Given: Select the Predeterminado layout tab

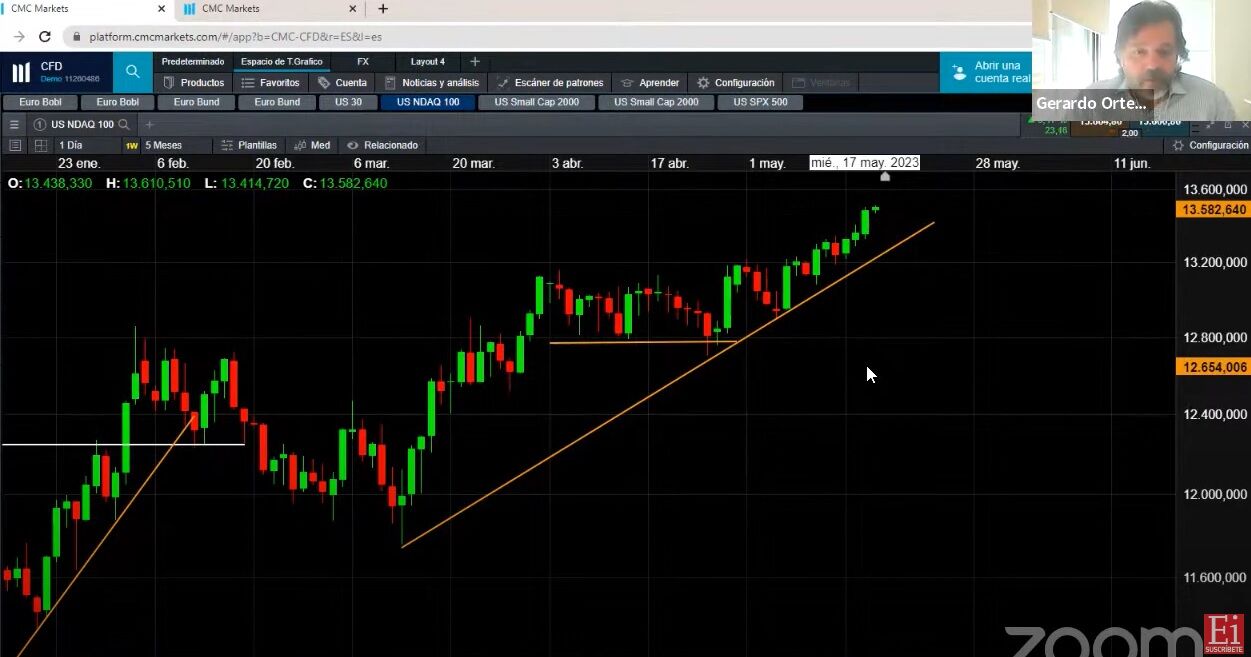Looking at the screenshot, I should click(193, 61).
